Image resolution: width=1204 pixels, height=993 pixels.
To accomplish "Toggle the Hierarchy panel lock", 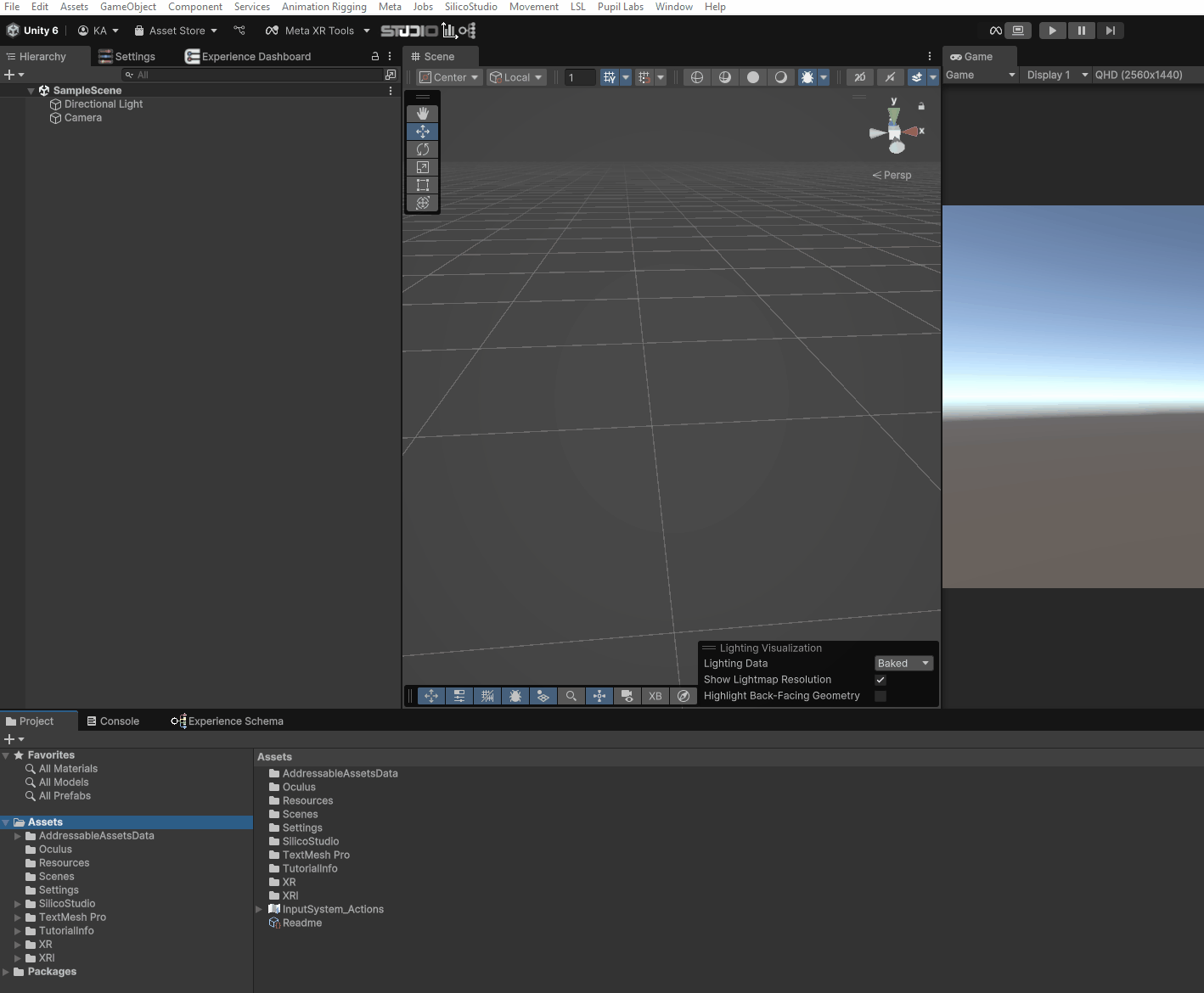I will click(375, 56).
